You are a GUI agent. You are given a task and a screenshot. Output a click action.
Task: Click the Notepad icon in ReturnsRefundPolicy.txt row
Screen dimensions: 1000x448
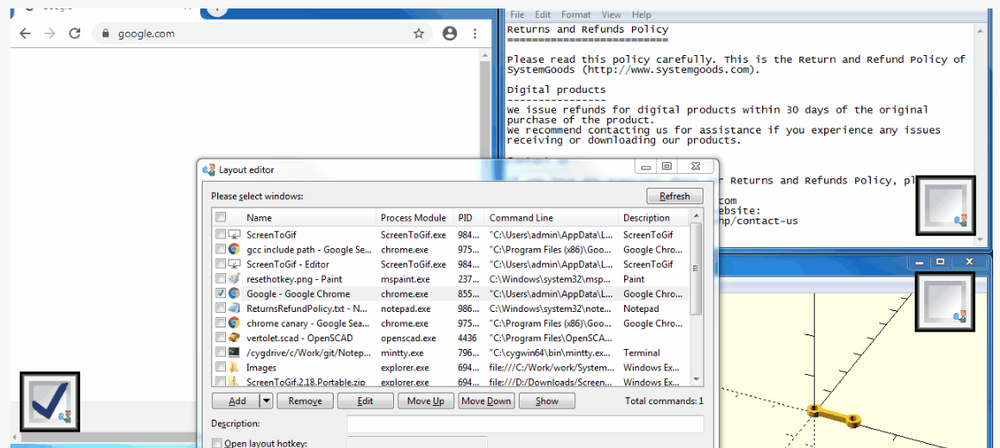pyautogui.click(x=234, y=308)
